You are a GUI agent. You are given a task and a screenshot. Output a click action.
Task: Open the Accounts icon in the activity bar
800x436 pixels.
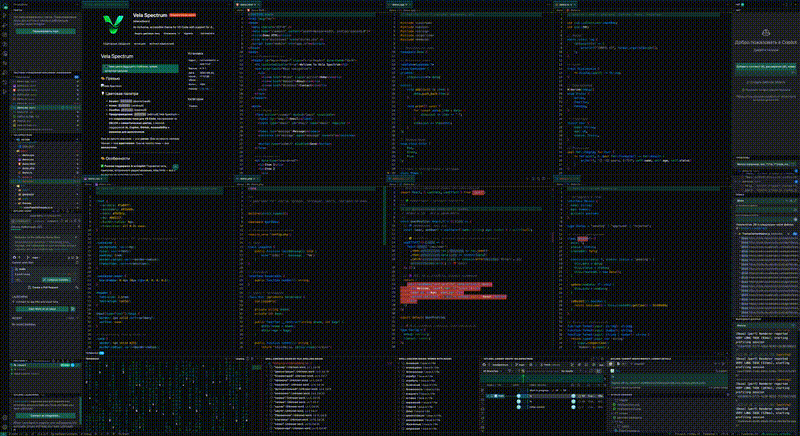pyautogui.click(x=5, y=417)
